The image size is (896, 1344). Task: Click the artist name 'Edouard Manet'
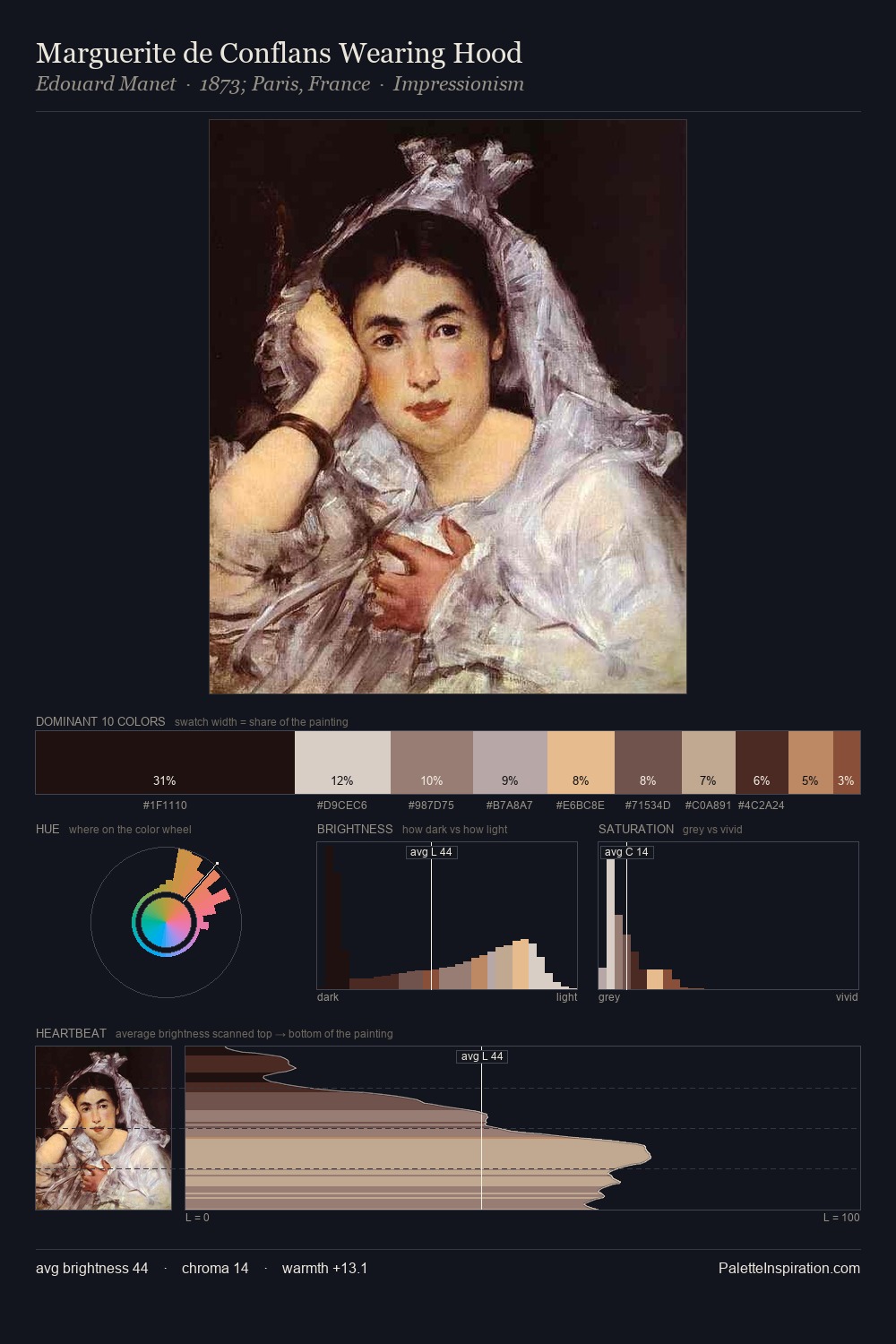(x=106, y=84)
